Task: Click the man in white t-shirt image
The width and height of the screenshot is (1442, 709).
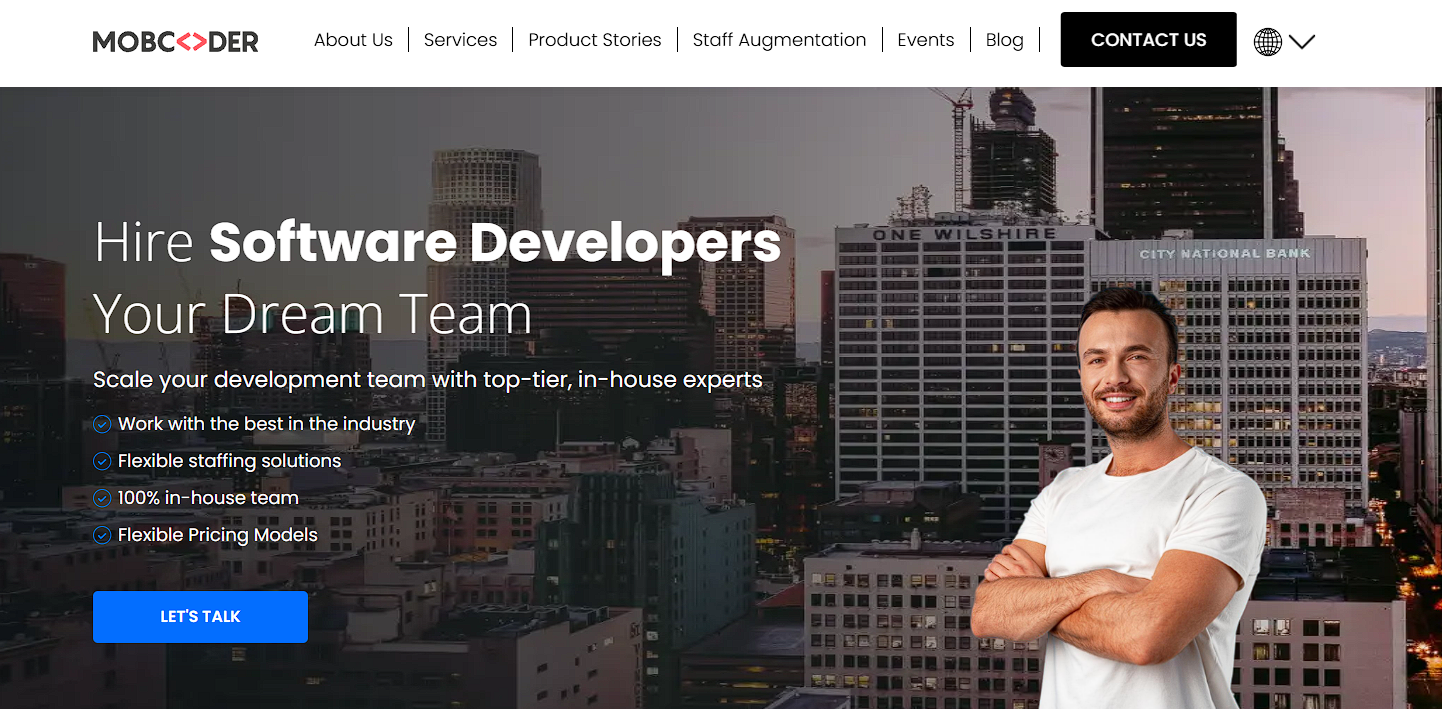Action: [x=1120, y=498]
